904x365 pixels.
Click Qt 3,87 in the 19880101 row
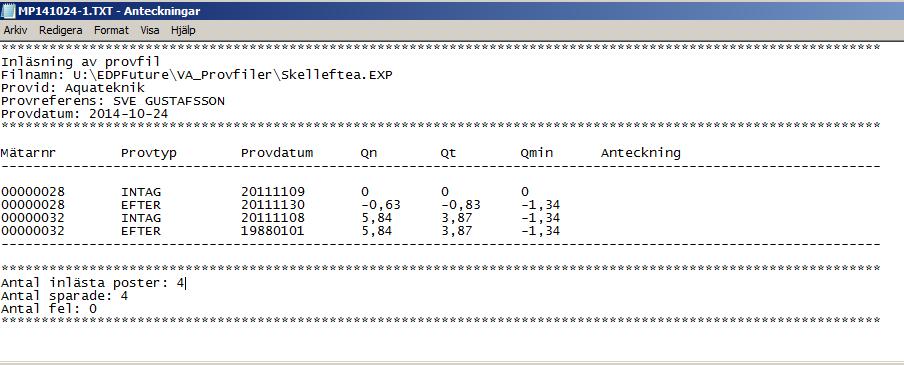coord(457,231)
